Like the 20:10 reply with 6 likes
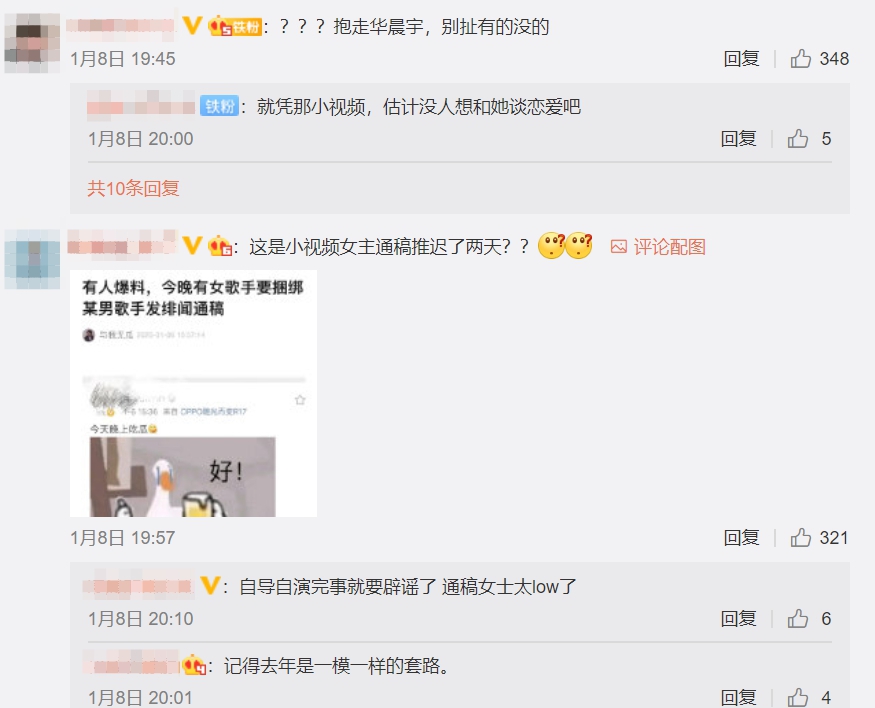The height and width of the screenshot is (708, 875). [797, 618]
